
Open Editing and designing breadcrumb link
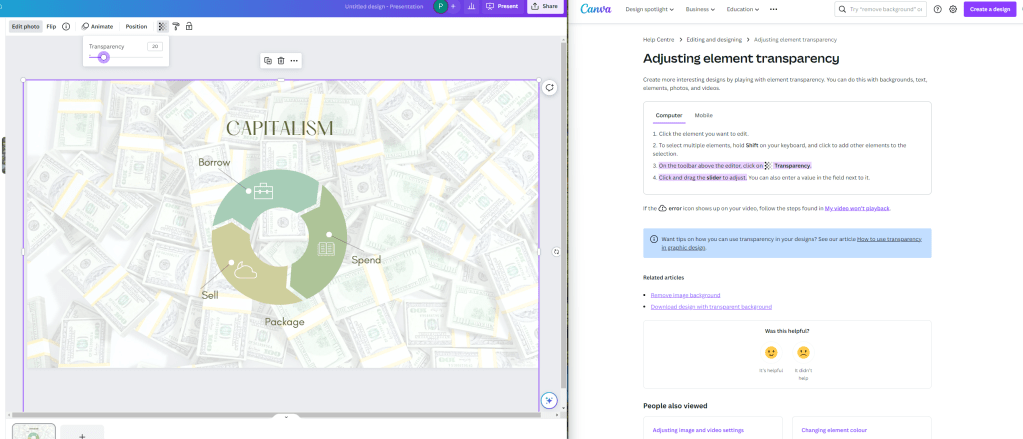tap(714, 40)
